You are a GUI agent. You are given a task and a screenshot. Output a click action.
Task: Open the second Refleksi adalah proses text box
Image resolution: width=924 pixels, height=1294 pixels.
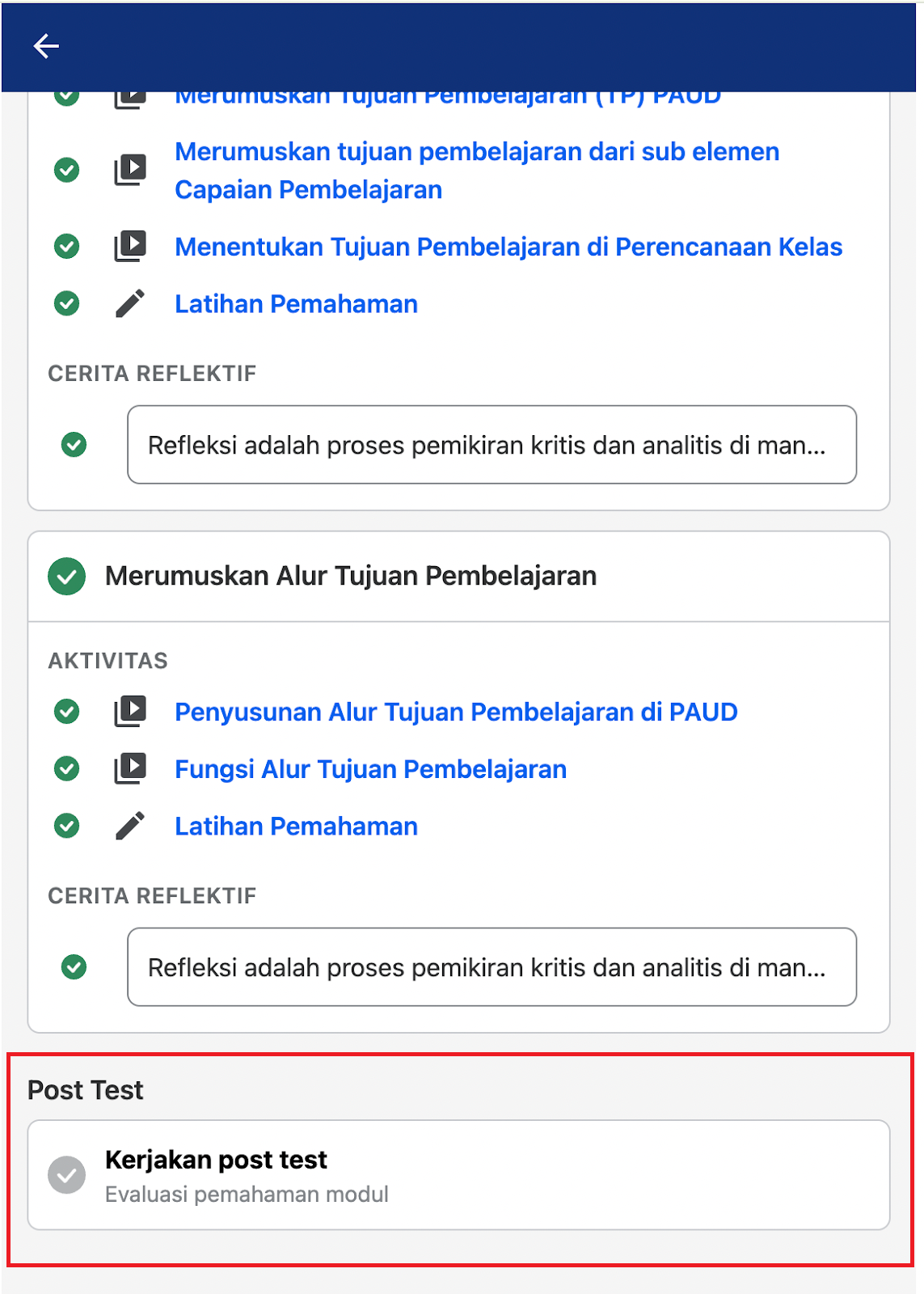pos(492,967)
